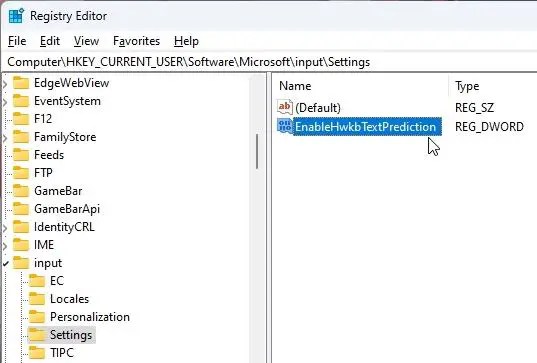537x363 pixels.
Task: Open the Edit menu
Action: coord(50,41)
